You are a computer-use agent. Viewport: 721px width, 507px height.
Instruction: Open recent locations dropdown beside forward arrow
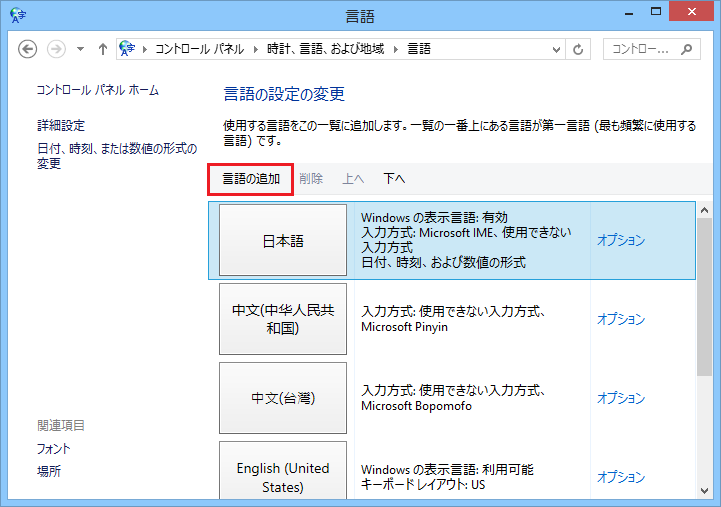80,49
